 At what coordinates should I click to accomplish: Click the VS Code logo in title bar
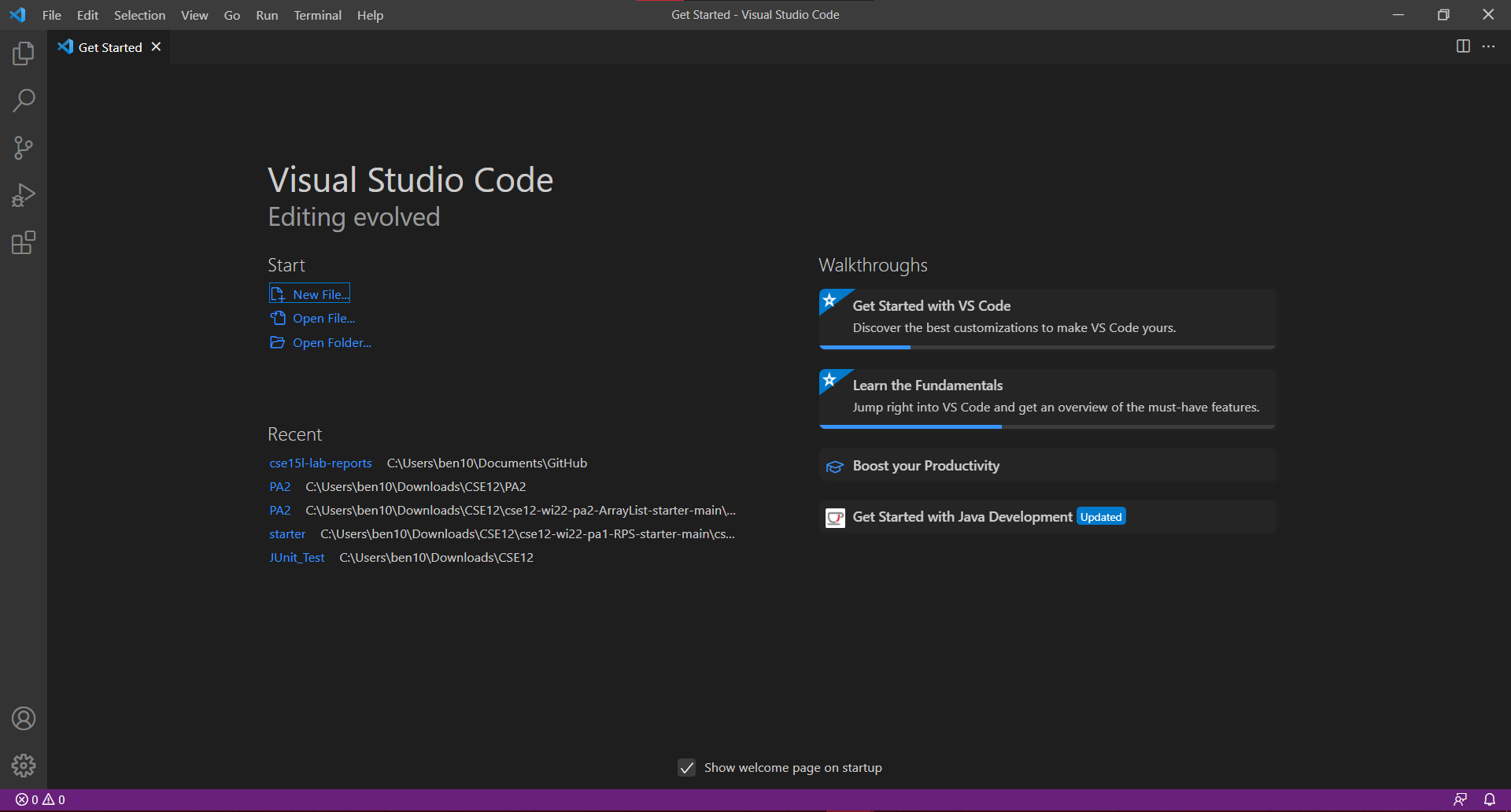pyautogui.click(x=17, y=15)
